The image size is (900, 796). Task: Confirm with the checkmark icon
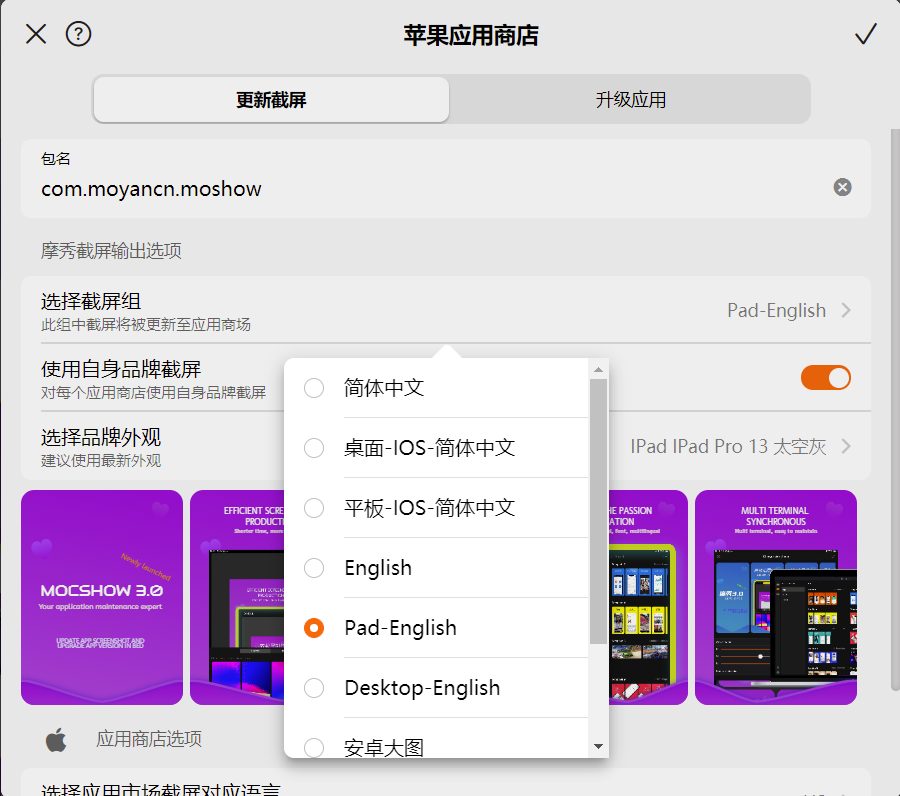point(866,34)
